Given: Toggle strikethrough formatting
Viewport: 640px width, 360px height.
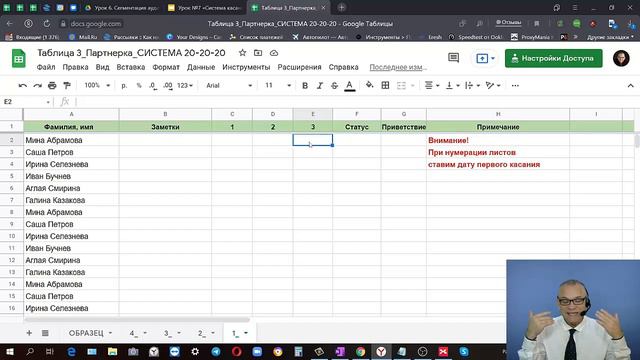Looking at the screenshot, I should click(x=334, y=85).
